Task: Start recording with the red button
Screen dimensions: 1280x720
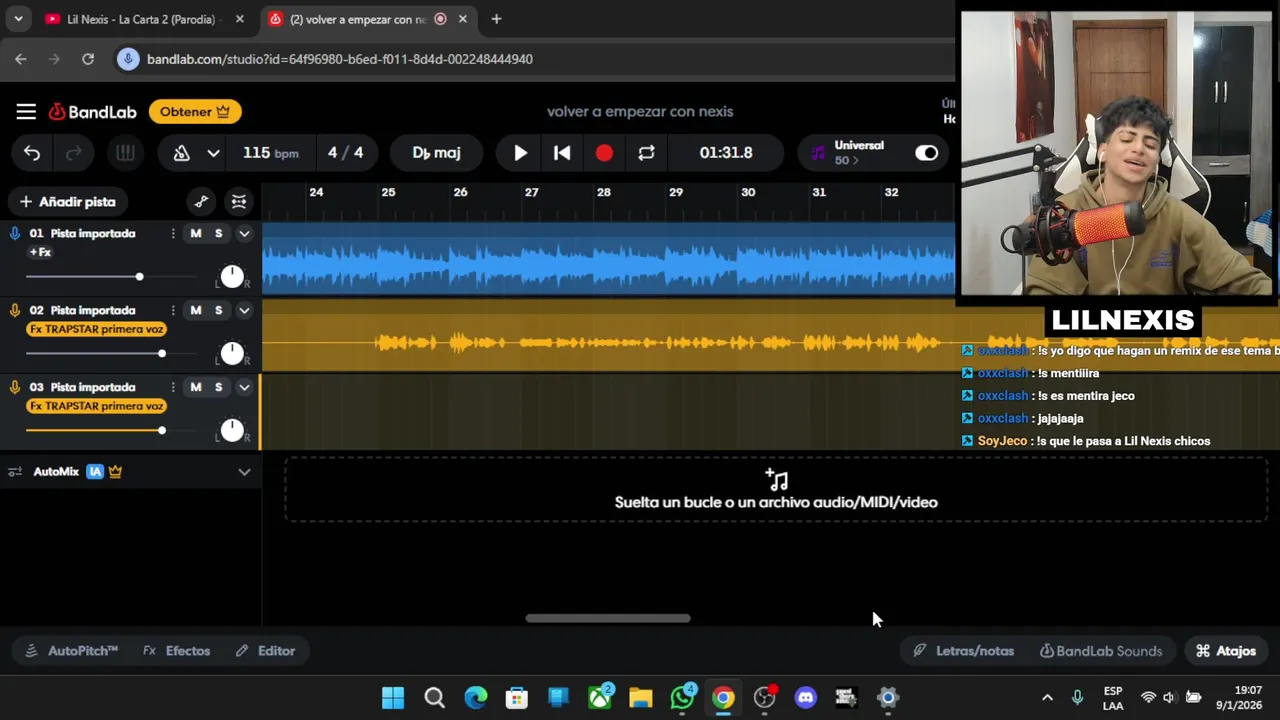Action: (x=604, y=153)
